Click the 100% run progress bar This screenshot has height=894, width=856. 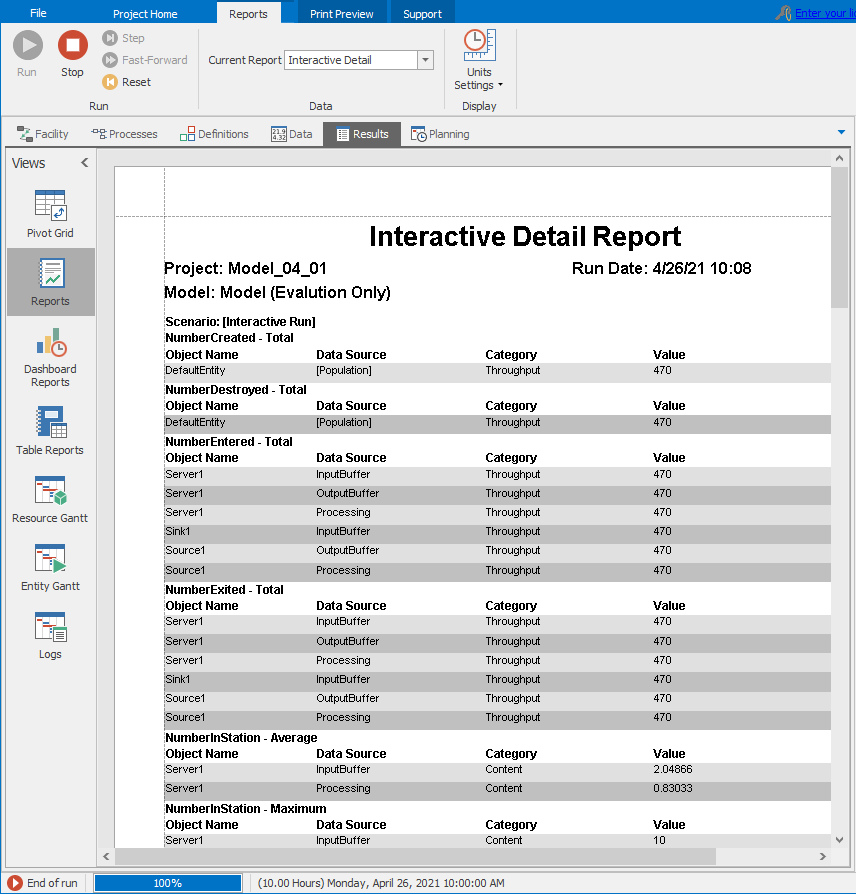(168, 883)
